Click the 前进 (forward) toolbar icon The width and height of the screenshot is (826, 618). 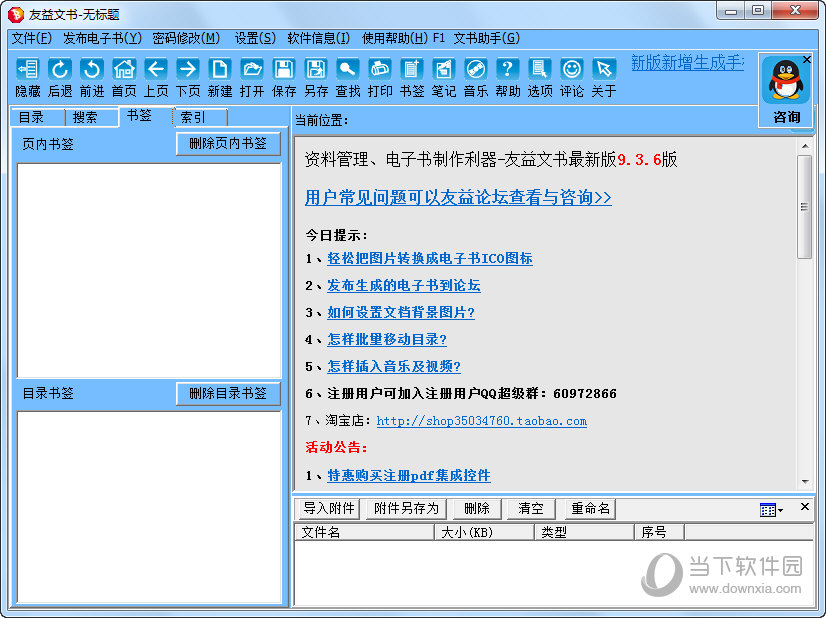pos(92,78)
